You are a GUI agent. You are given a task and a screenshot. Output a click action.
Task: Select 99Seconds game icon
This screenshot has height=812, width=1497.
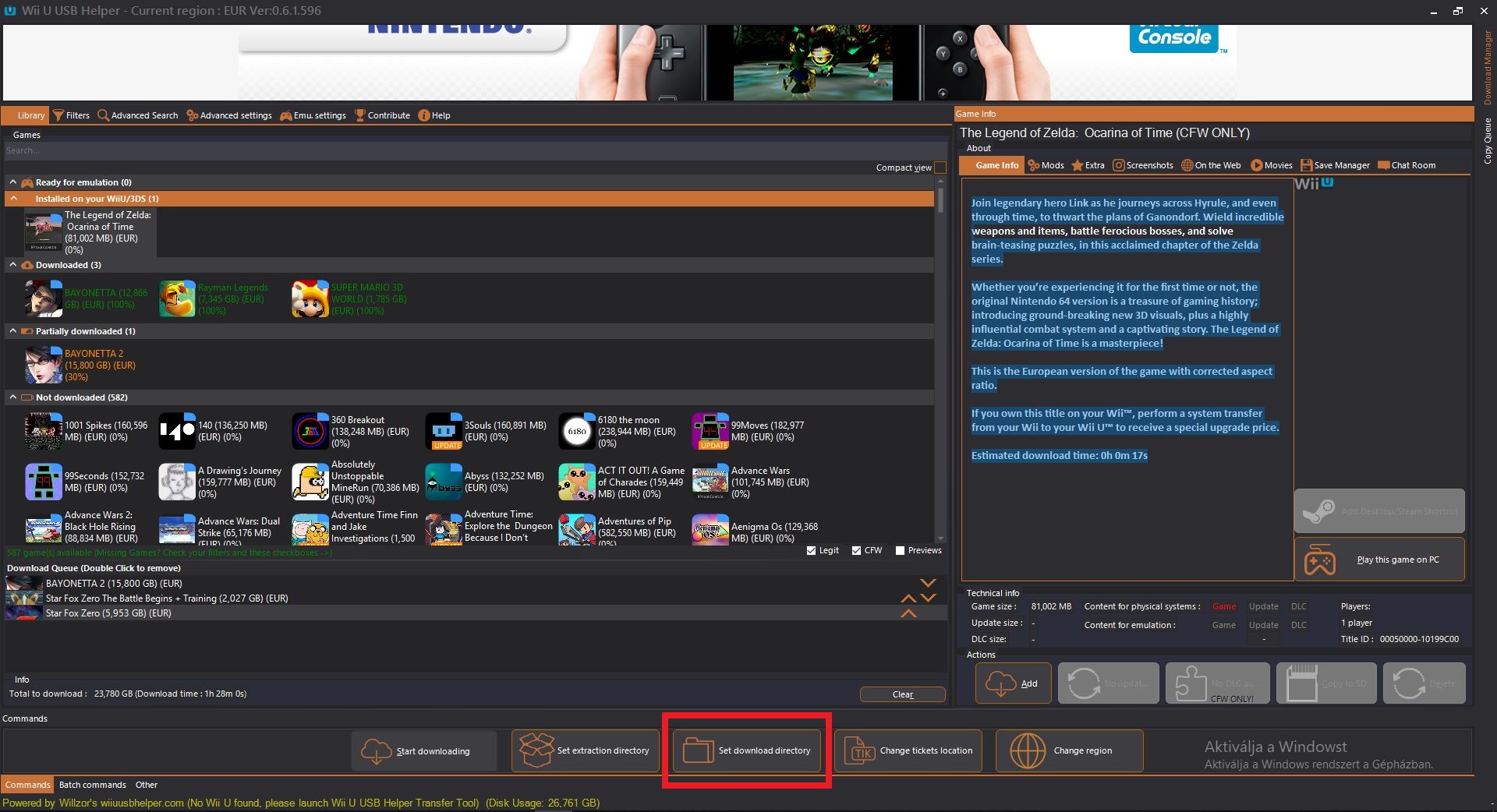point(44,482)
